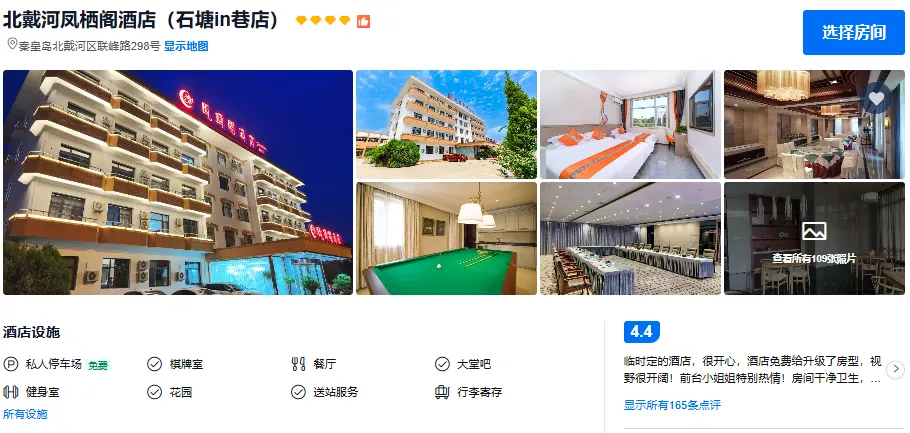Click the luggage storage cart icon

coord(442,392)
